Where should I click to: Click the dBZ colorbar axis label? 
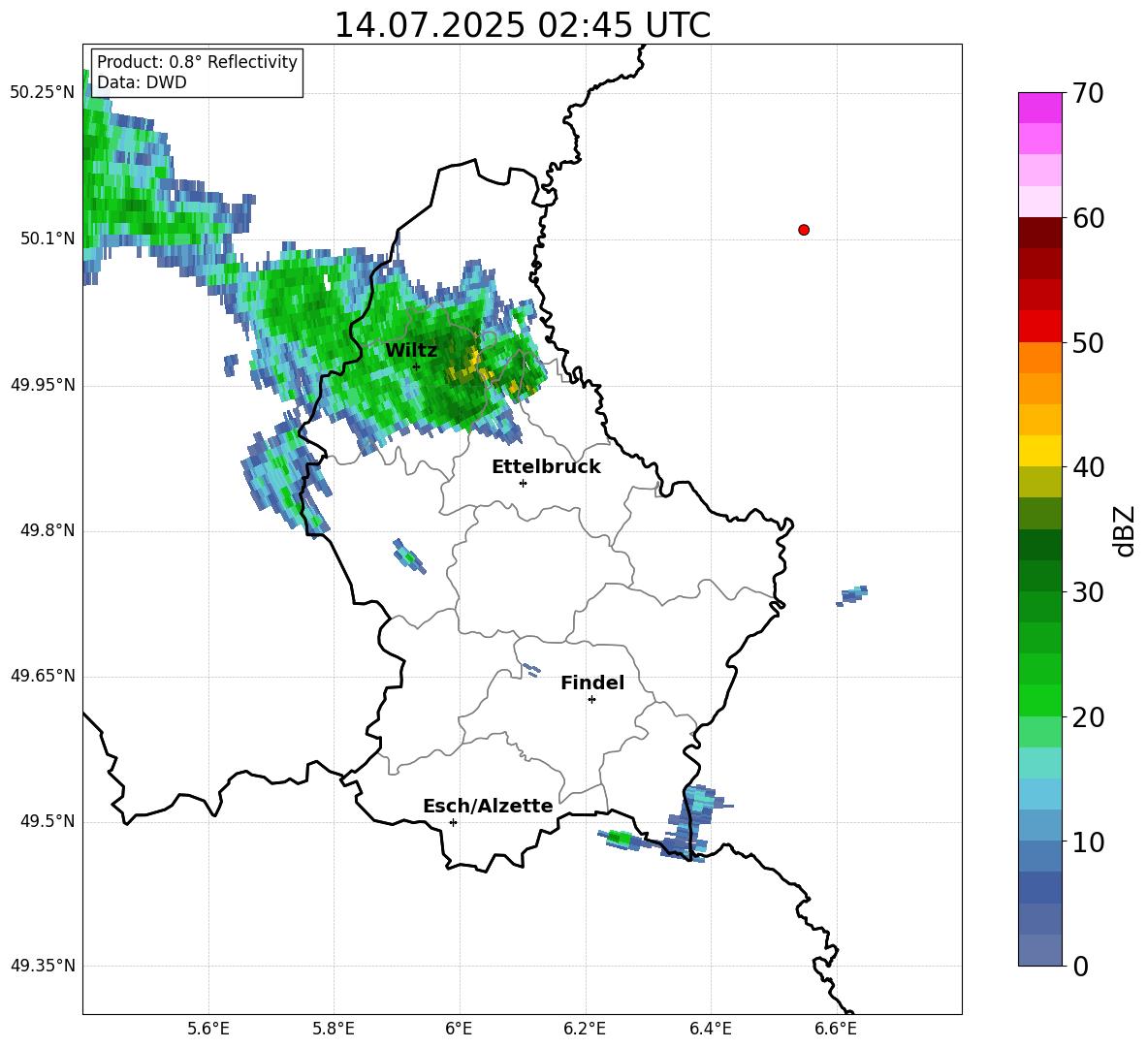click(x=1126, y=530)
